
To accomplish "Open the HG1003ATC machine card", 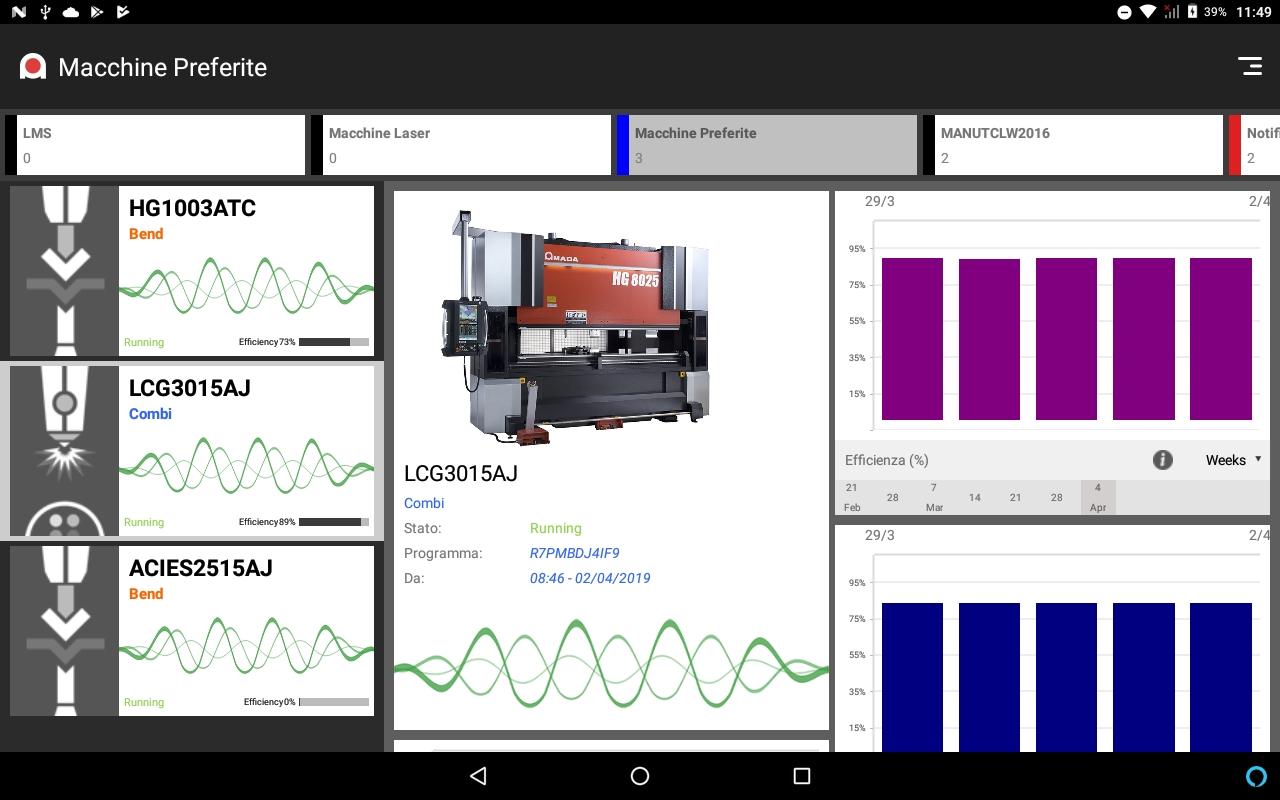I will [192, 270].
